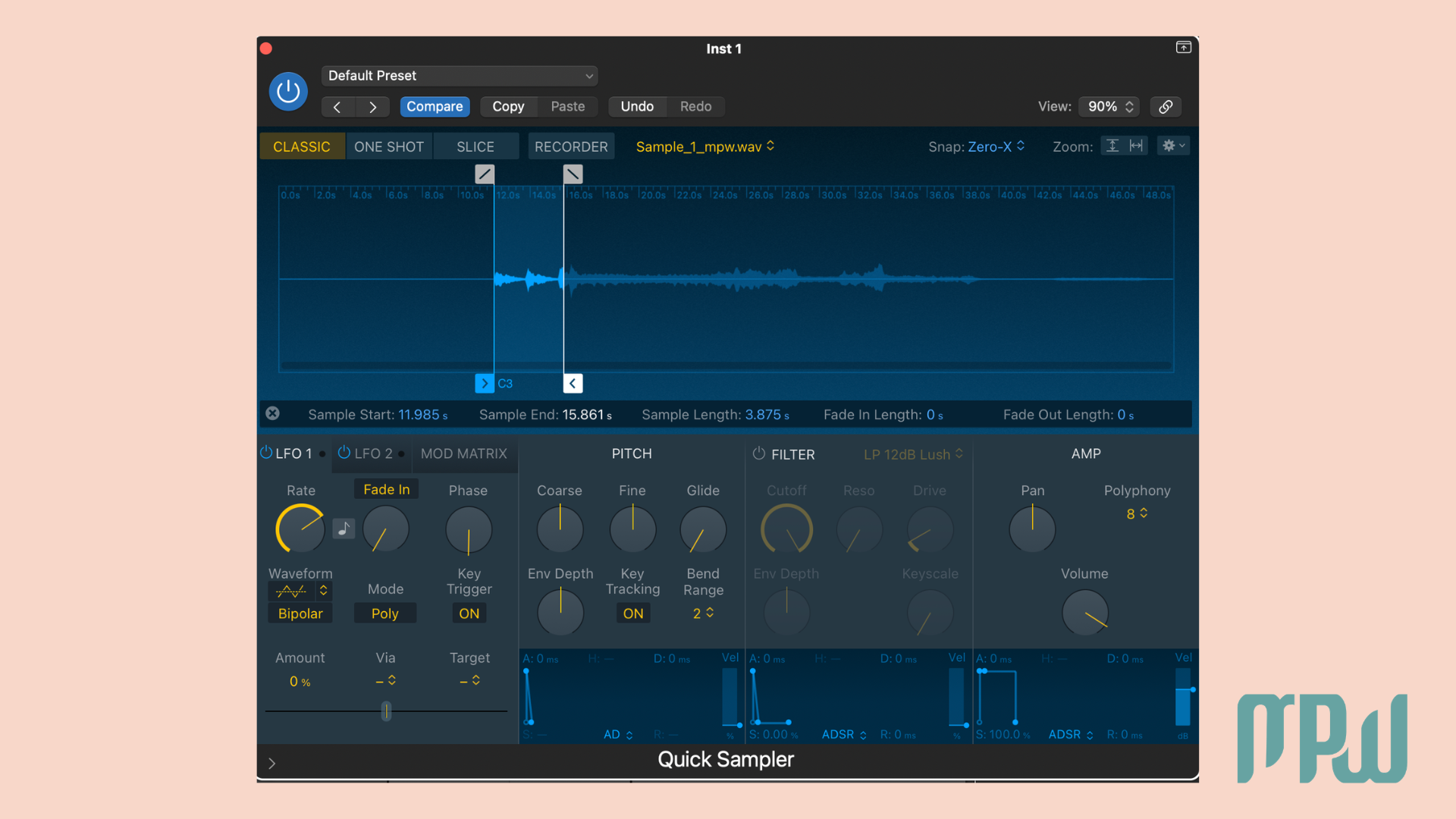Click the Compare button
The image size is (1456, 819).
coord(435,106)
